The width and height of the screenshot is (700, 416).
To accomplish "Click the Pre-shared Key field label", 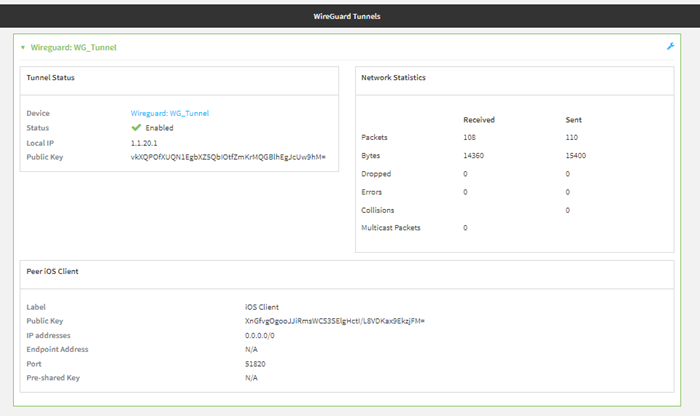I will pyautogui.click(x=53, y=378).
